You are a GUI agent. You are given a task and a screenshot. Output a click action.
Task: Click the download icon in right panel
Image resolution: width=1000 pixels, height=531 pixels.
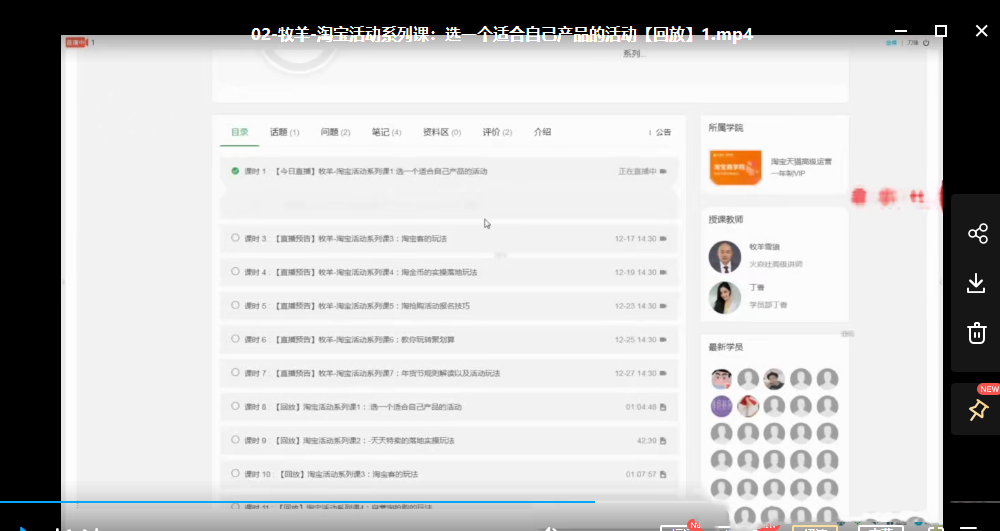[976, 283]
